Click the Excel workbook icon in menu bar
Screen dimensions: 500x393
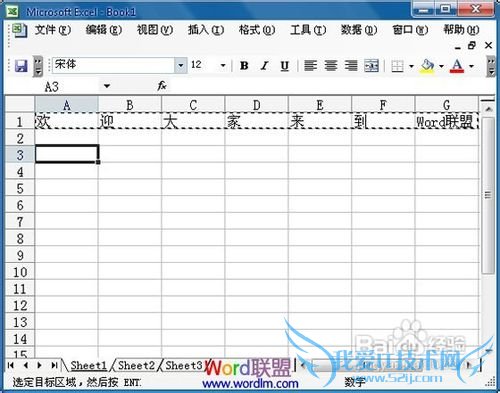[20, 30]
